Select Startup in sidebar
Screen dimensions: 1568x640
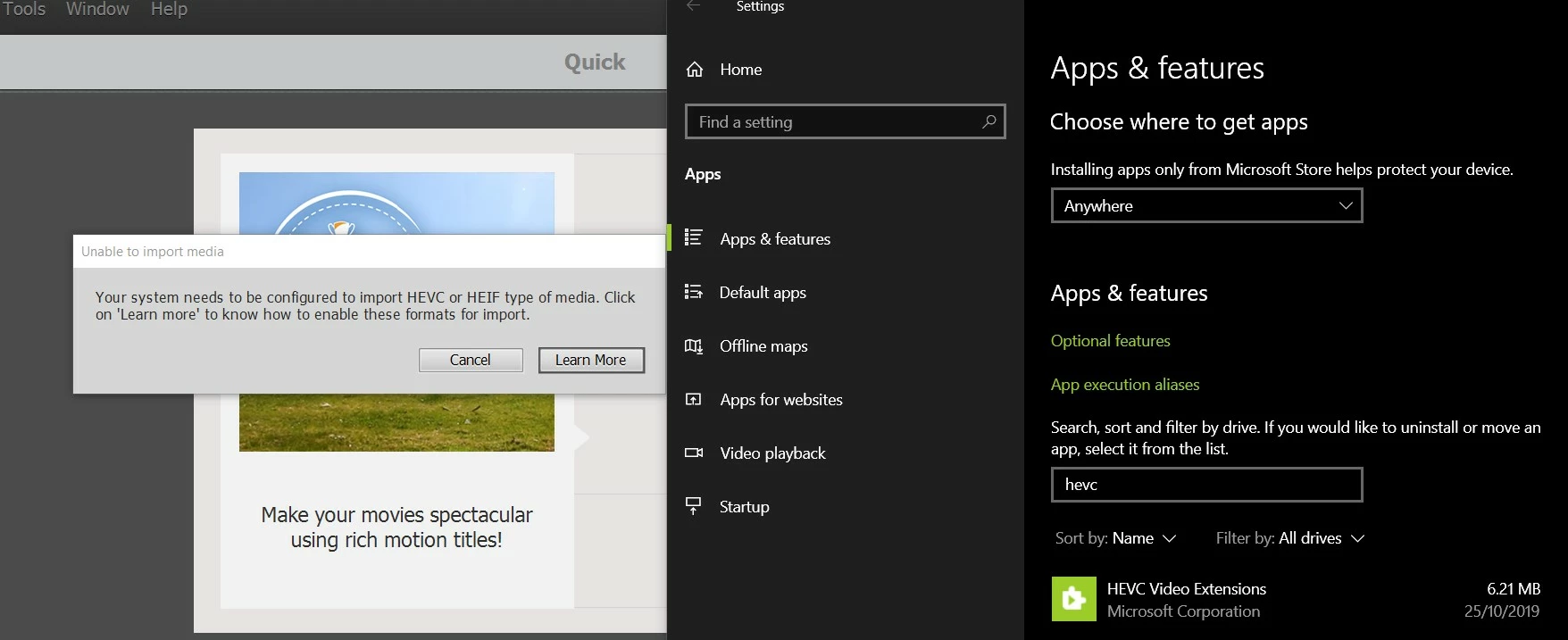[744, 507]
